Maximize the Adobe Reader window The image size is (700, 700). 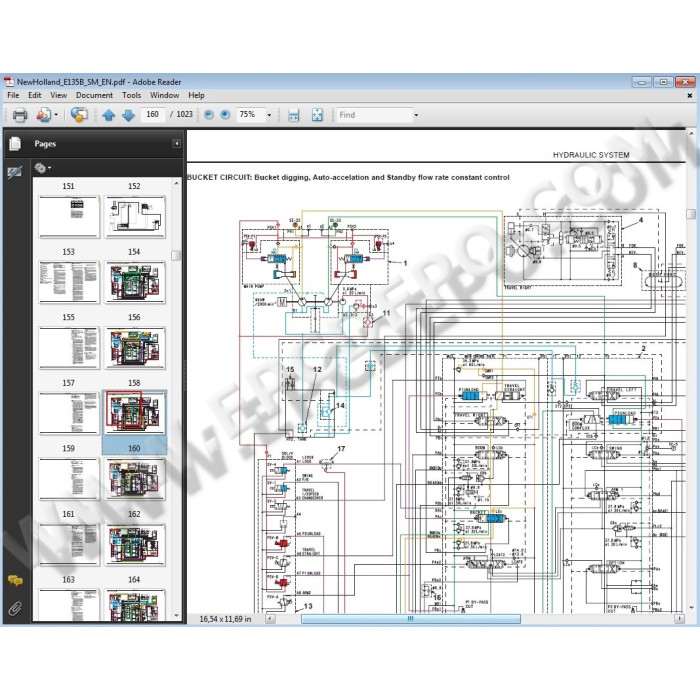pos(663,82)
